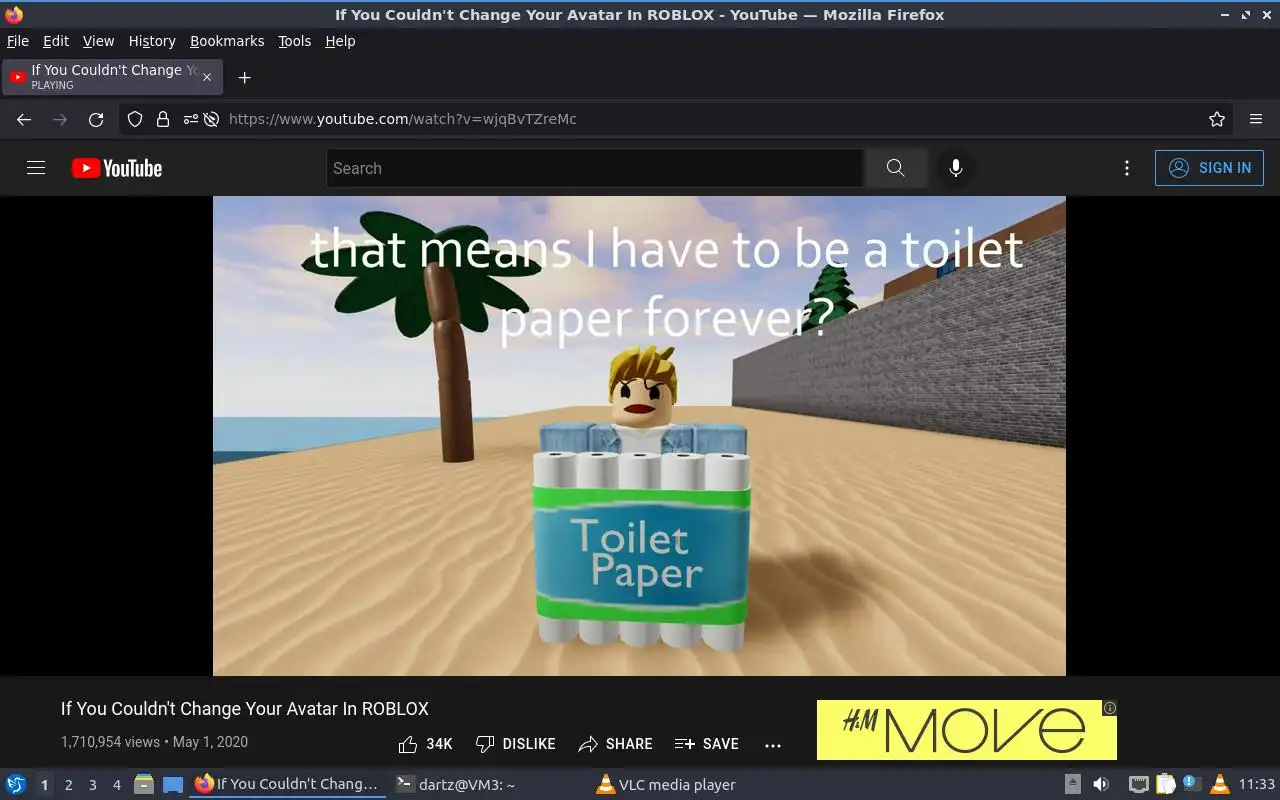Switch to workspace 2

pos(68,785)
